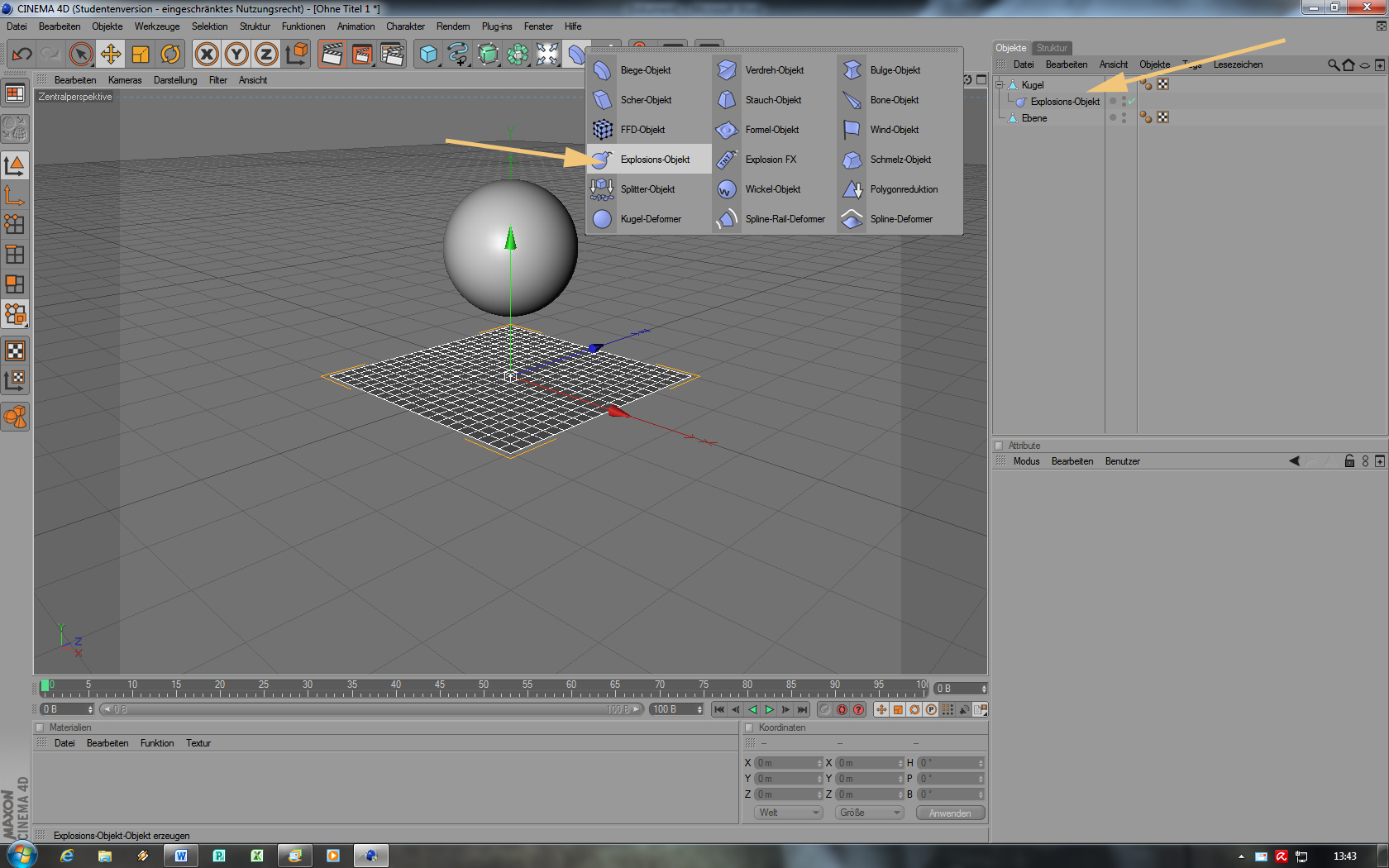Image resolution: width=1389 pixels, height=868 pixels.
Task: Click the object manager home icon
Action: (x=1348, y=64)
